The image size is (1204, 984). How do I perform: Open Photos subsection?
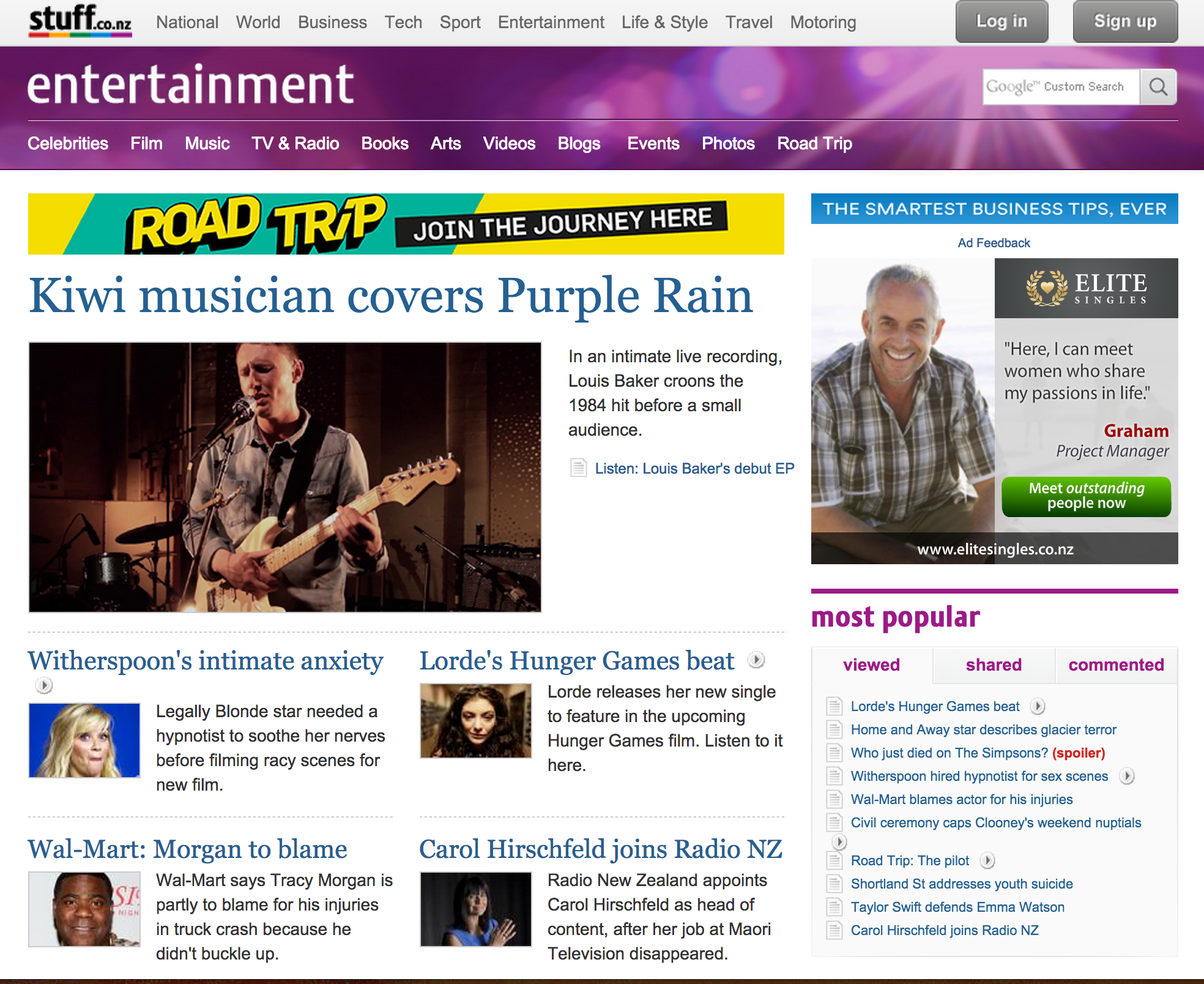tap(728, 143)
